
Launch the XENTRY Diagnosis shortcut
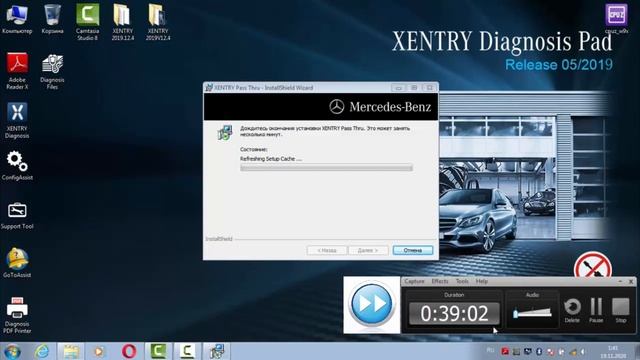click(17, 120)
